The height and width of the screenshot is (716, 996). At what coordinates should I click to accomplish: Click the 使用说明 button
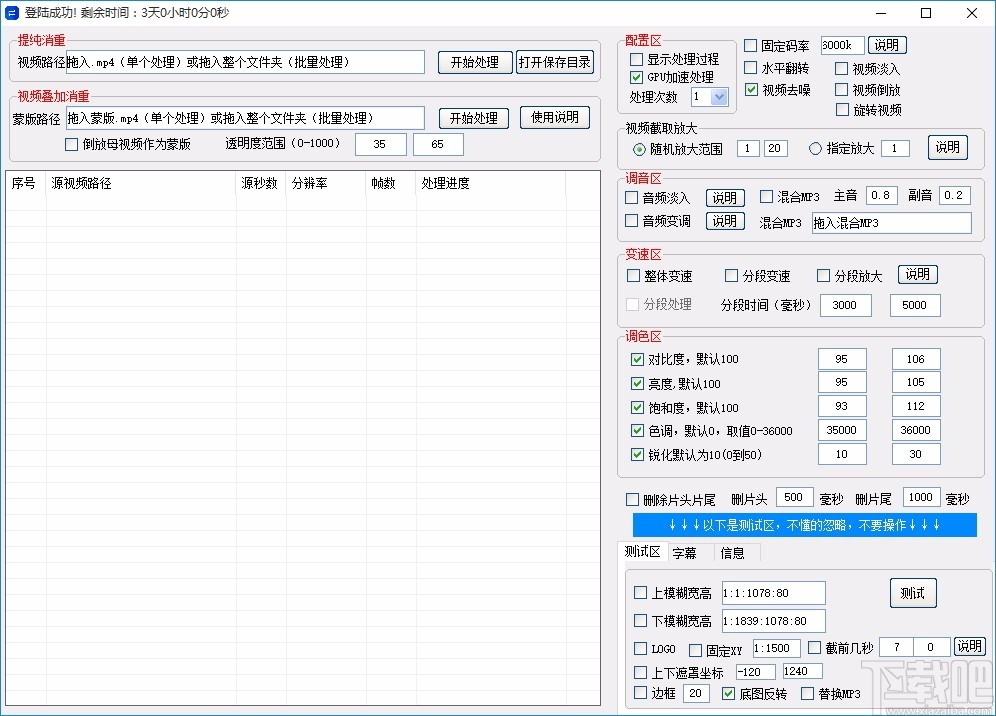tap(554, 117)
